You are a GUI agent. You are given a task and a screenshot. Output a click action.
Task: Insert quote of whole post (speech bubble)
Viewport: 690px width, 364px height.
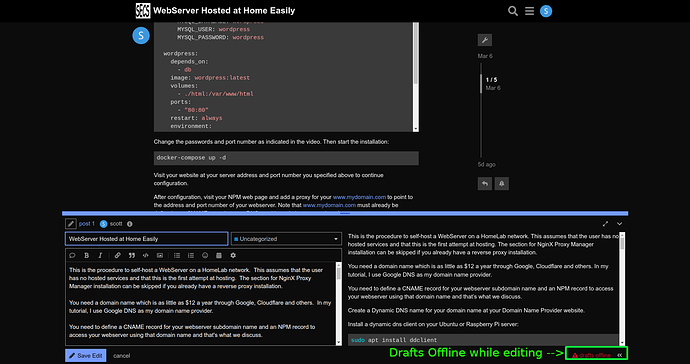73,255
